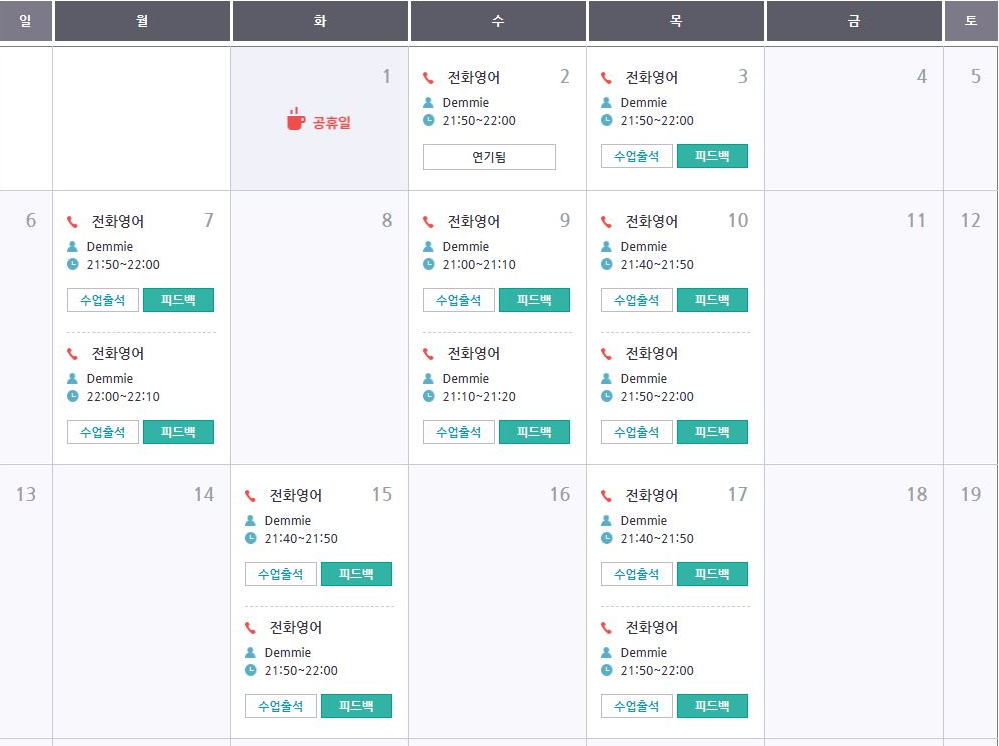Select the 금 weekday column header
The height and width of the screenshot is (746, 999).
854,21
